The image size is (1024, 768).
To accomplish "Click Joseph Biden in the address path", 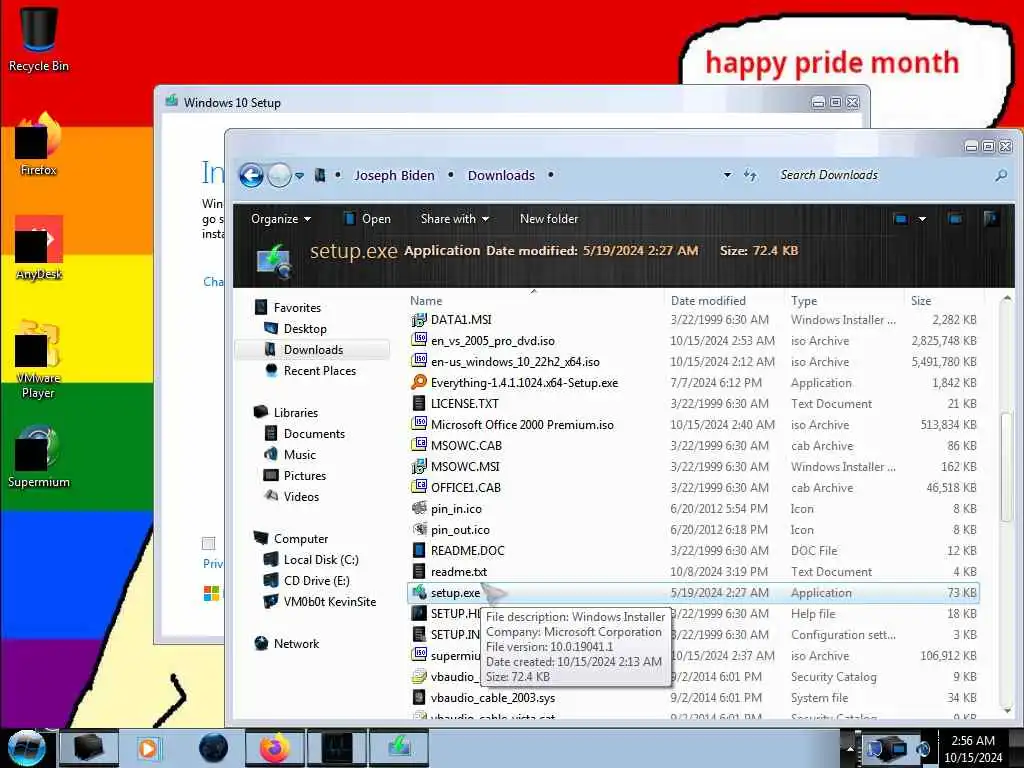I will (x=394, y=175).
